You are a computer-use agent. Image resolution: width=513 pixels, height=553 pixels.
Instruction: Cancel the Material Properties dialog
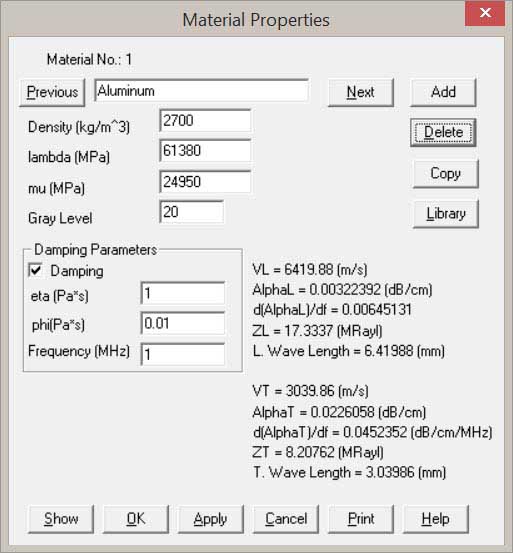coord(286,519)
